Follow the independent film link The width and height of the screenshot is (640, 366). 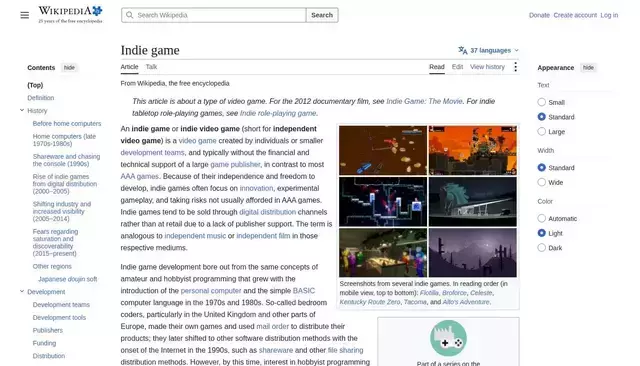click(x=263, y=236)
